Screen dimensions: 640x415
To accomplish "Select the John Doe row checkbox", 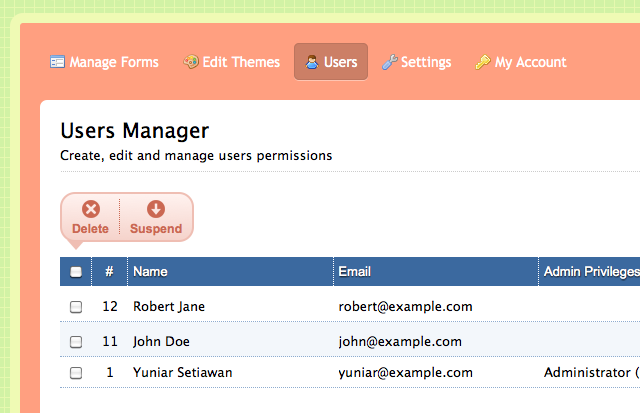I will click(76, 342).
